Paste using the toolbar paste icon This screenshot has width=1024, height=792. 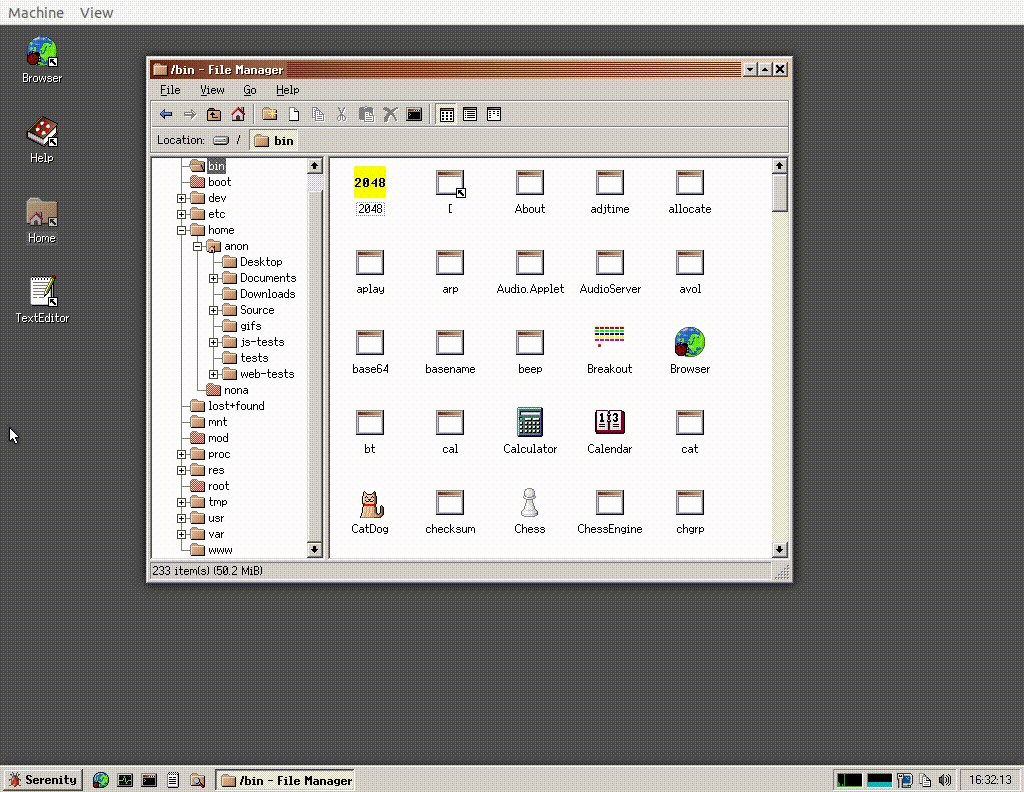click(x=367, y=114)
